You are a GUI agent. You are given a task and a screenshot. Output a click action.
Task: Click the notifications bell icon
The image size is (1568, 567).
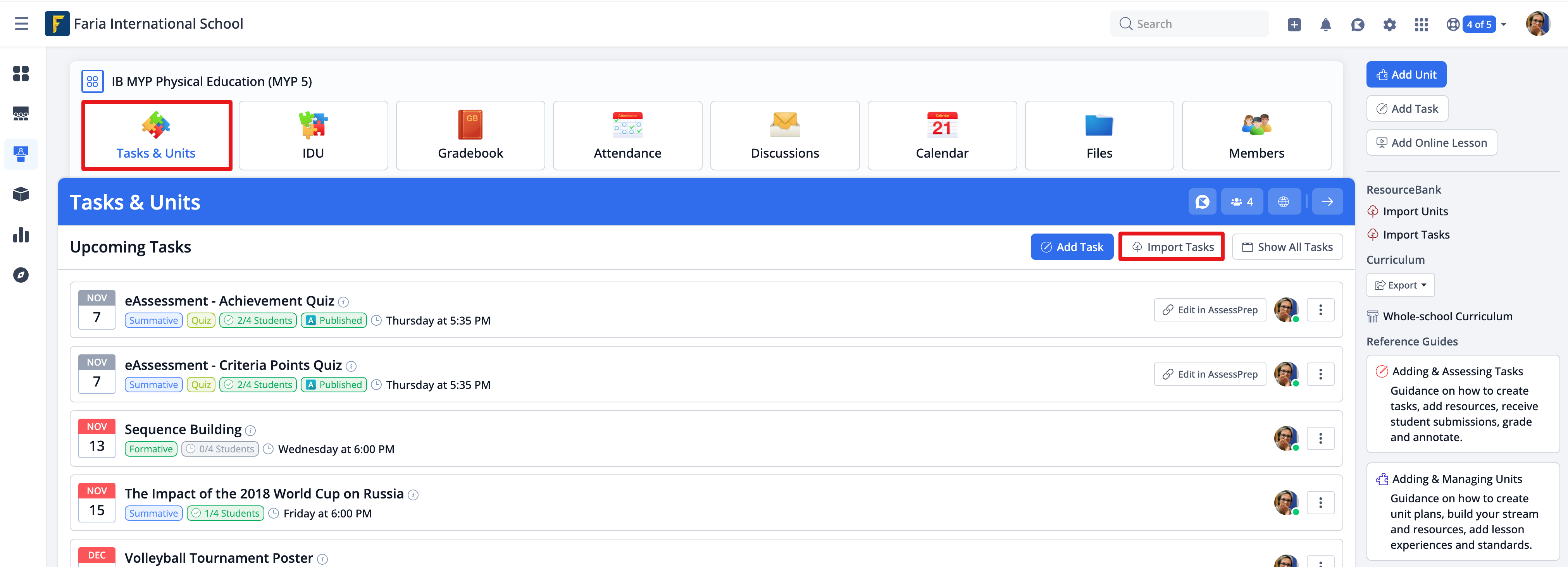pos(1325,24)
